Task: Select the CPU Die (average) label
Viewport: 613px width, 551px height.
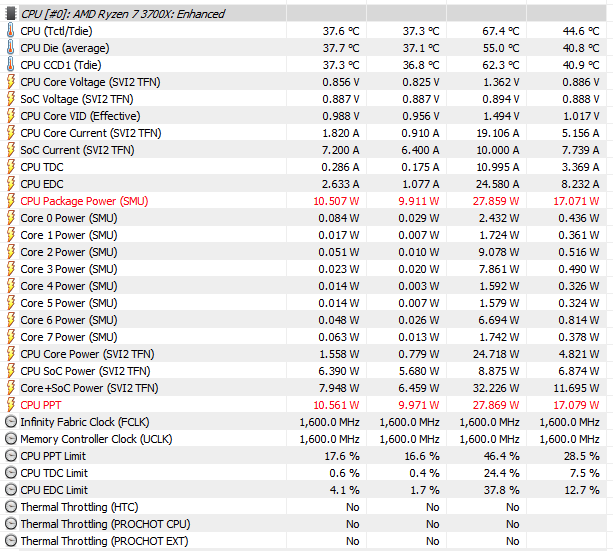Action: pyautogui.click(x=65, y=48)
